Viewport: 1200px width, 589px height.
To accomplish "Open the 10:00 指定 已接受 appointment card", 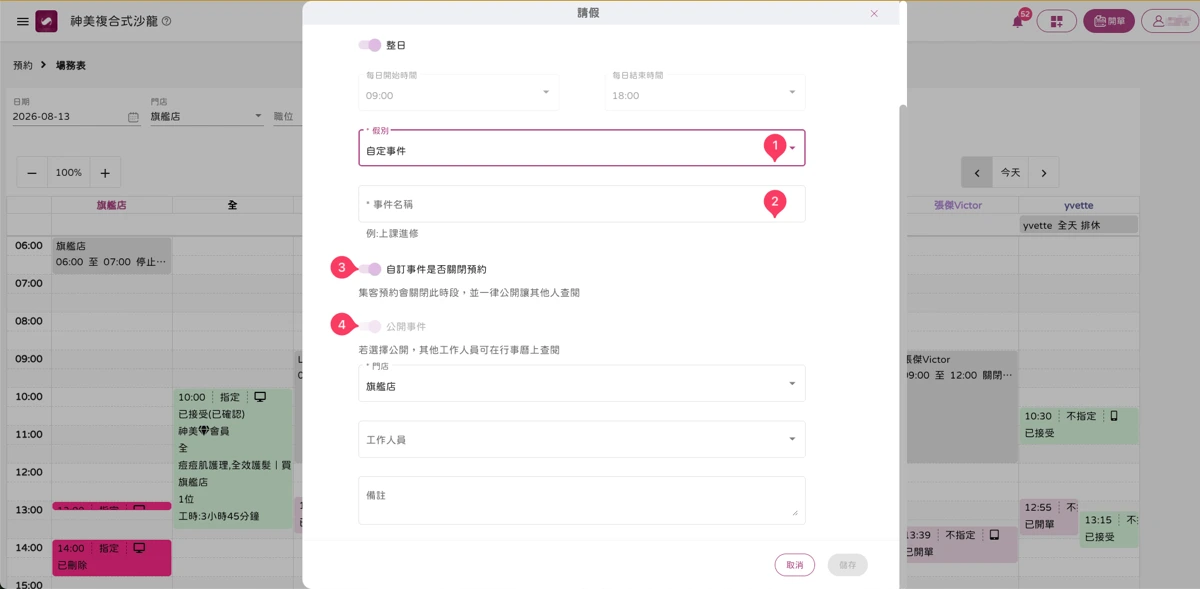I will pyautogui.click(x=232, y=459).
